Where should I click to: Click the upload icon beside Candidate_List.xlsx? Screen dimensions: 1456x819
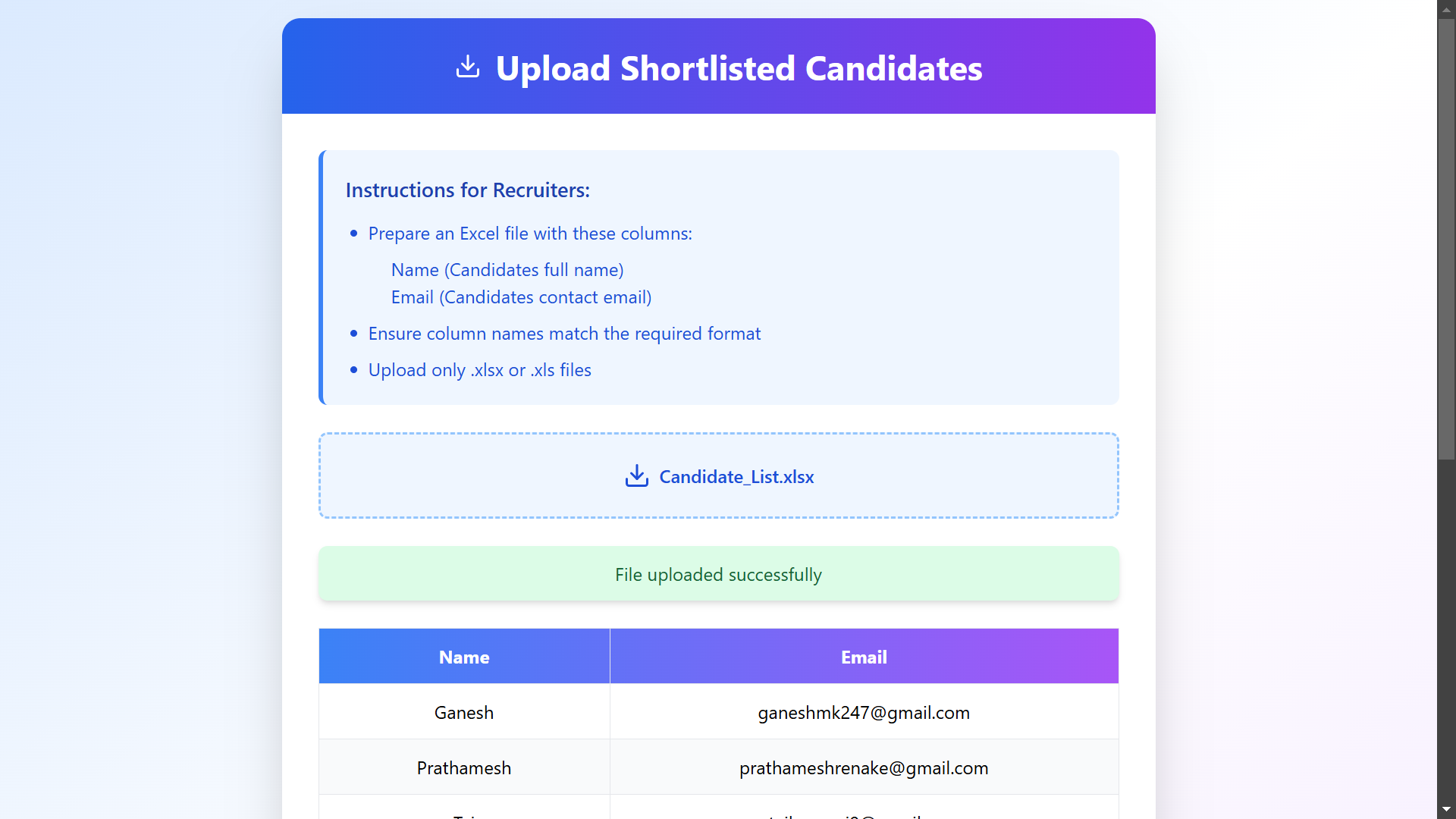point(636,476)
